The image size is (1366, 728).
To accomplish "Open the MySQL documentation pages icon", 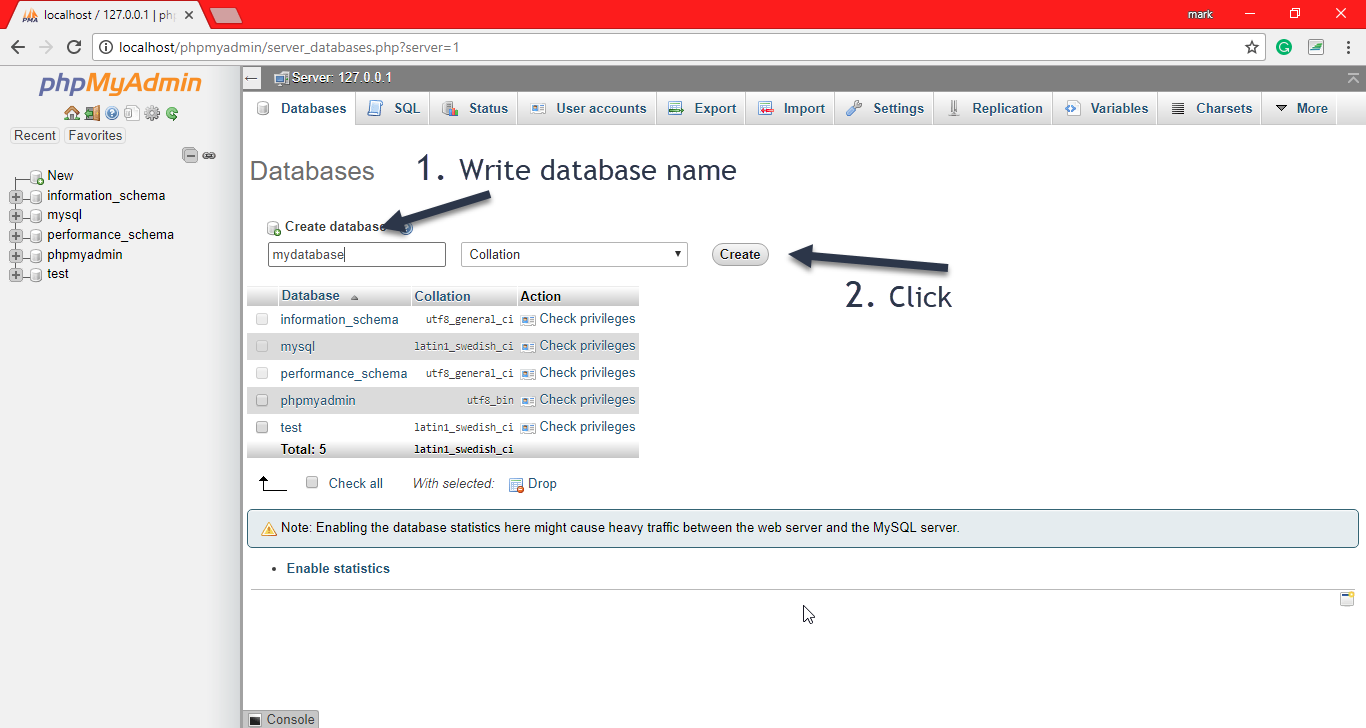I will (131, 113).
